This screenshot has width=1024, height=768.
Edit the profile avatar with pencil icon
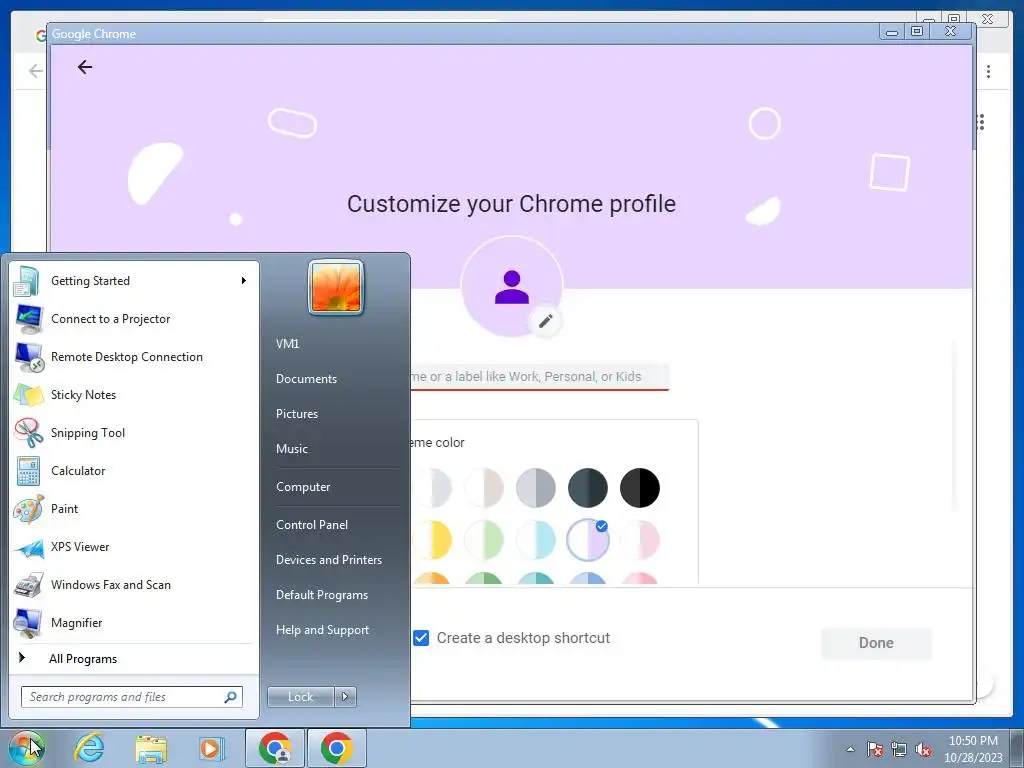point(545,321)
